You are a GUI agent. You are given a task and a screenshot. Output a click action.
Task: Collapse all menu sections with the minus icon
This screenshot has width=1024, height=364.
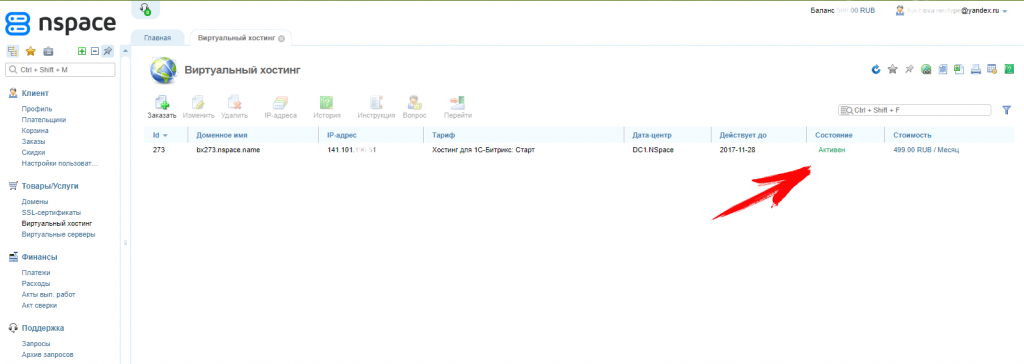pos(95,52)
